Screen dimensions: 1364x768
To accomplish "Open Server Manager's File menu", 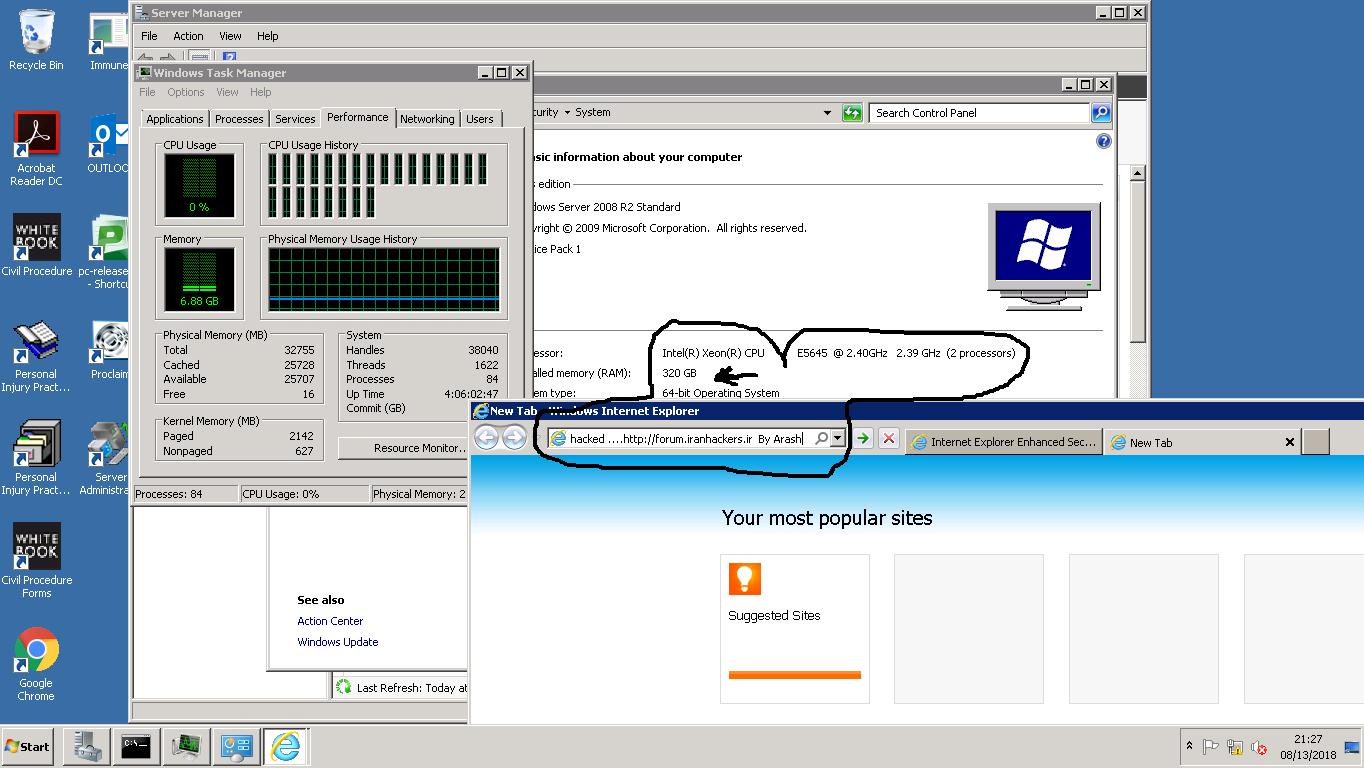I will (149, 36).
